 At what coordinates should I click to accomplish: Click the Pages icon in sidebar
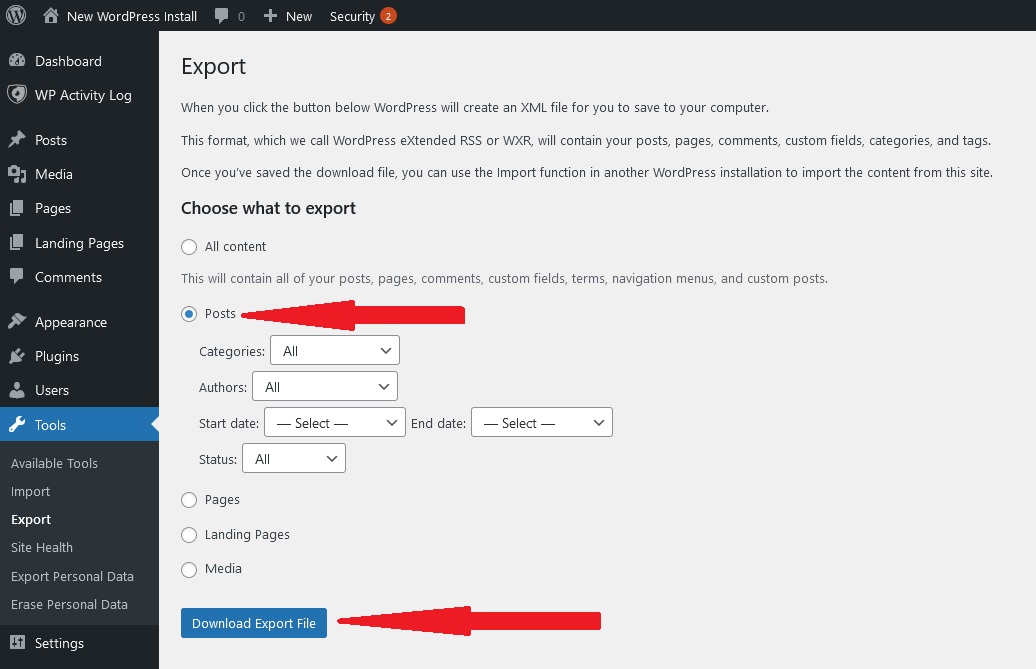[17, 208]
